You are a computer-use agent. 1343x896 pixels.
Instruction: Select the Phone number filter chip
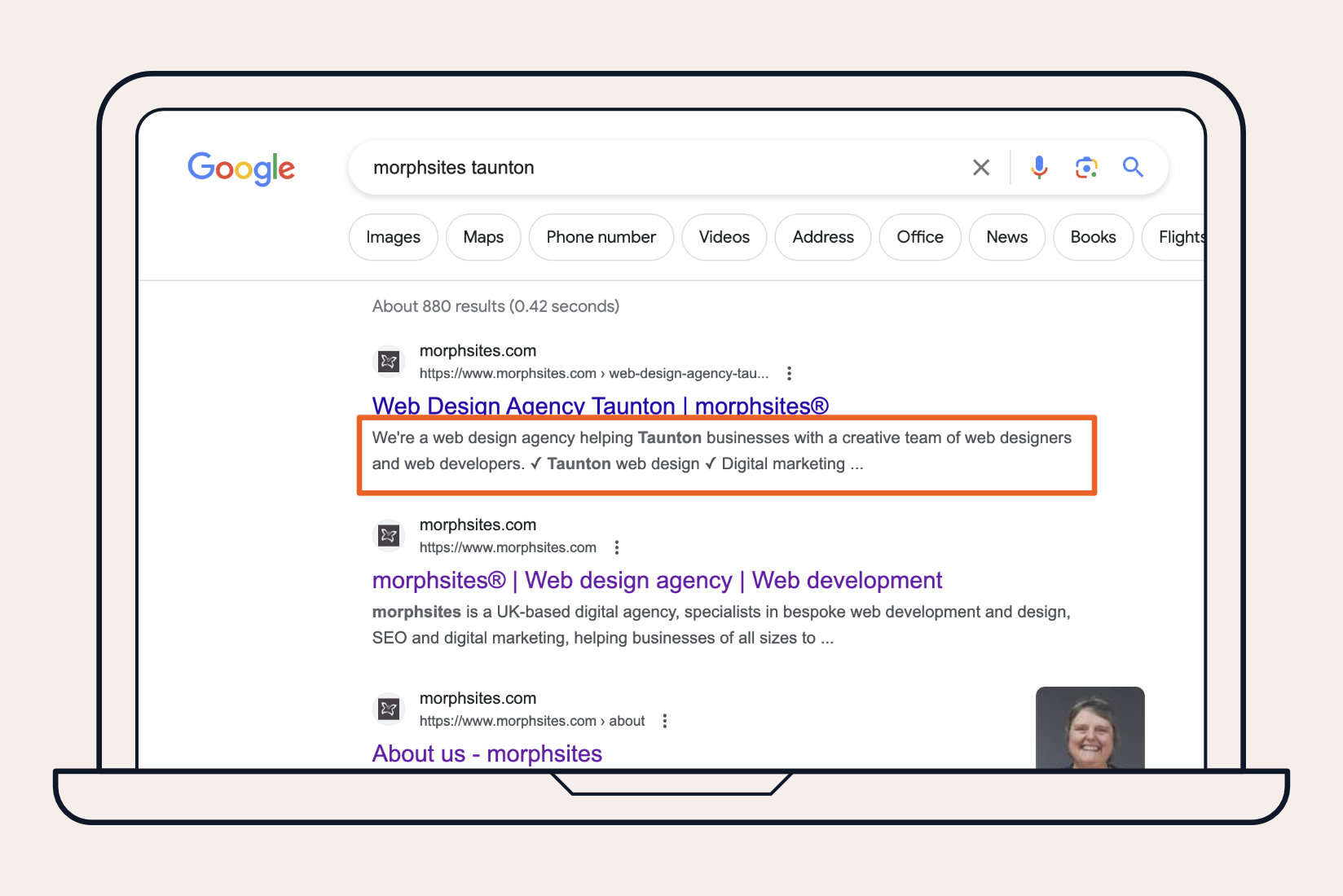tap(601, 237)
